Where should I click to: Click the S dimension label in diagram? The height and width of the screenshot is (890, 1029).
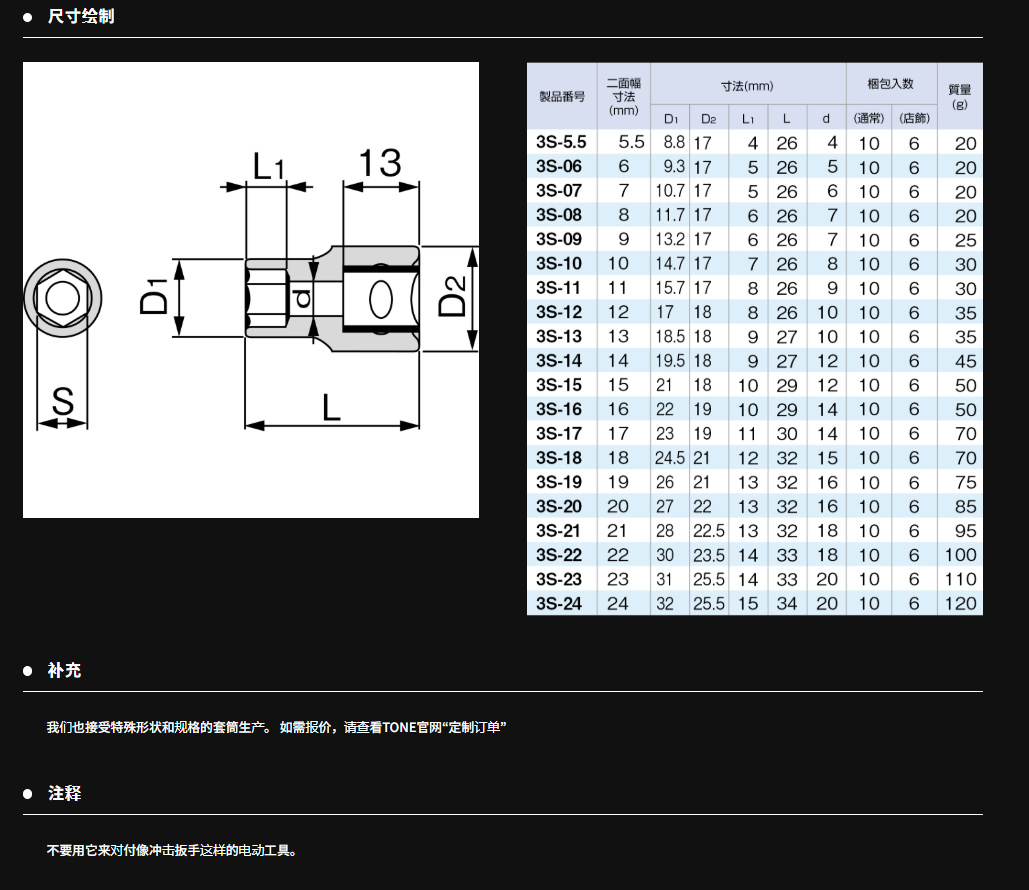pyautogui.click(x=63, y=402)
